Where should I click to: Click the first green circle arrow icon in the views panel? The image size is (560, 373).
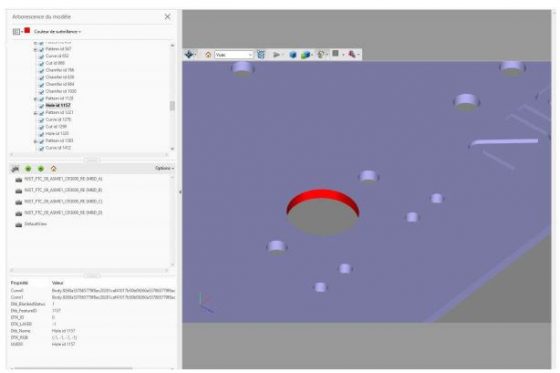coord(28,168)
